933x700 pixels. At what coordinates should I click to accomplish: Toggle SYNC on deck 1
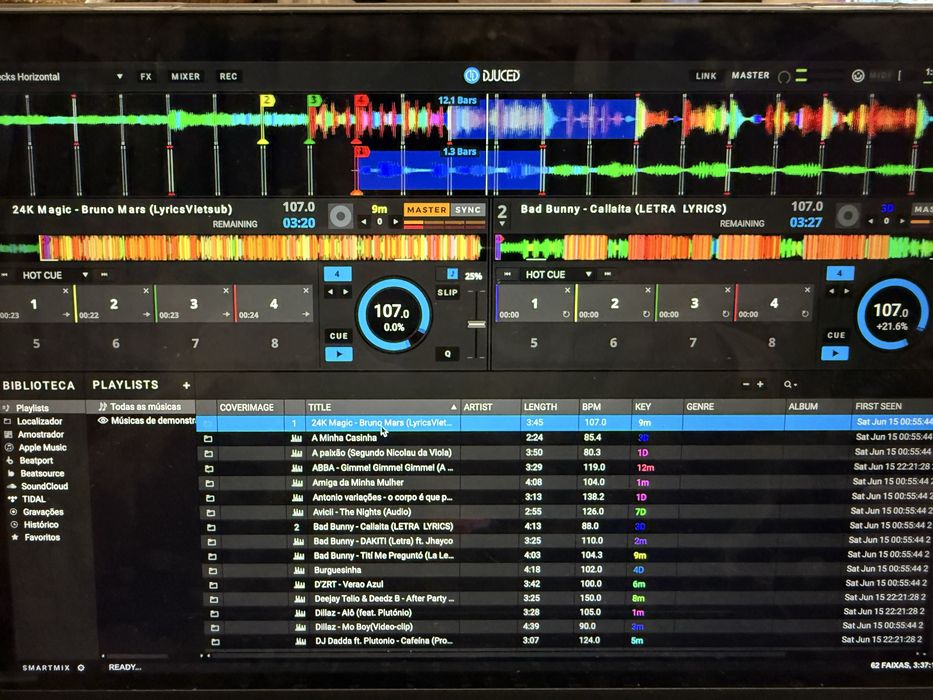pyautogui.click(x=468, y=210)
